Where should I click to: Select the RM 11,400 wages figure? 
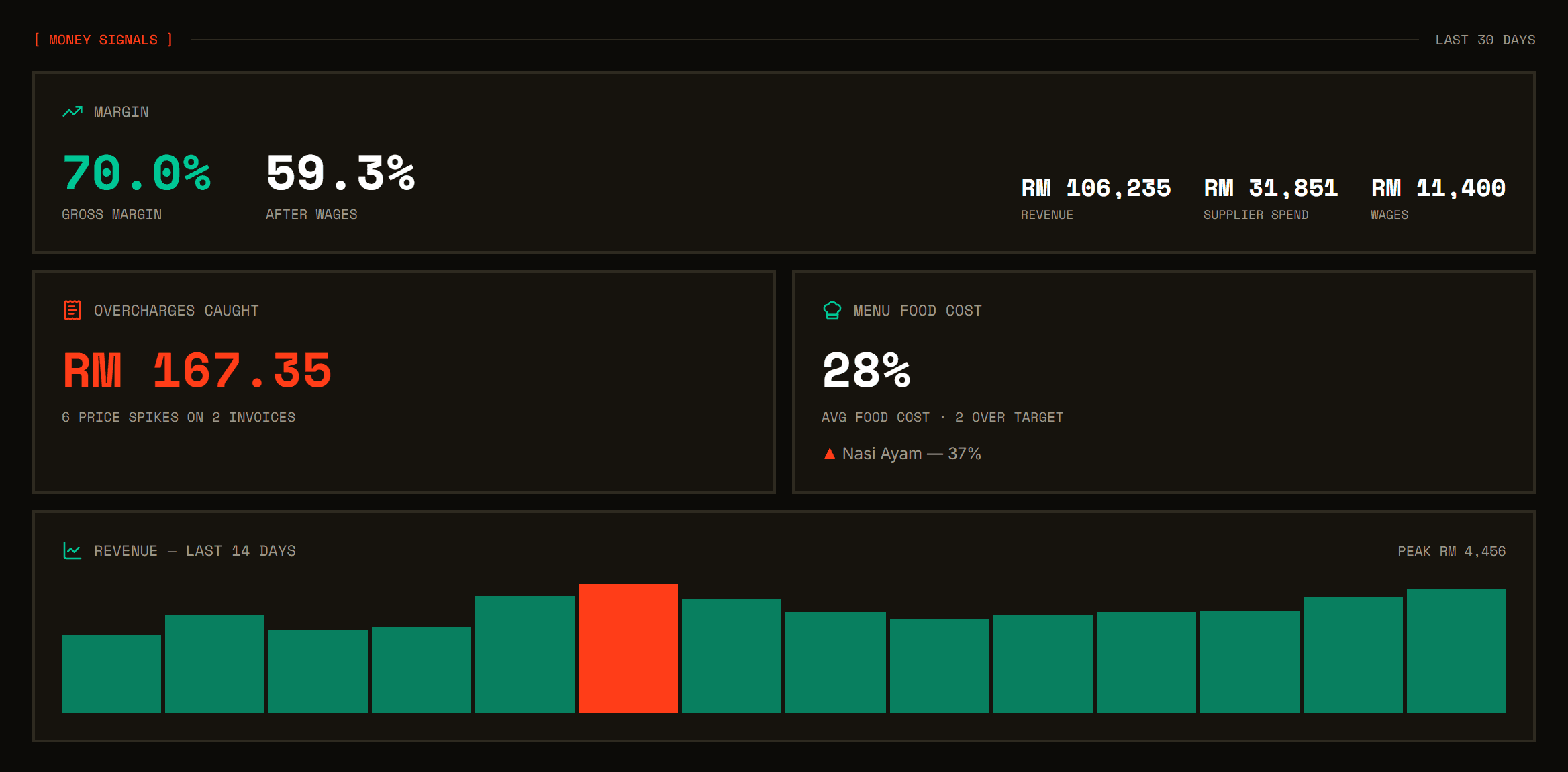coord(1438,188)
